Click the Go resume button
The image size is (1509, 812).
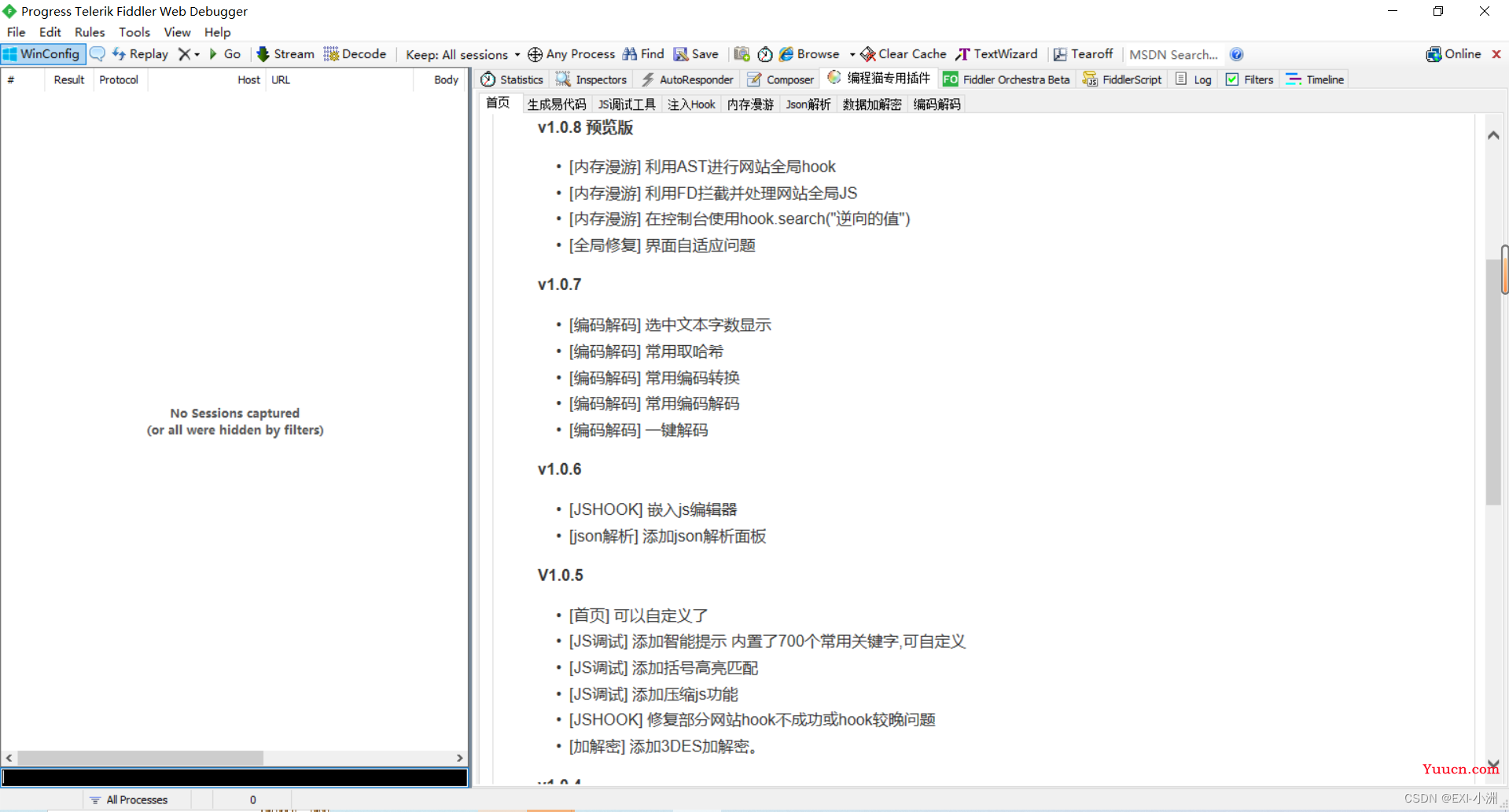[225, 54]
